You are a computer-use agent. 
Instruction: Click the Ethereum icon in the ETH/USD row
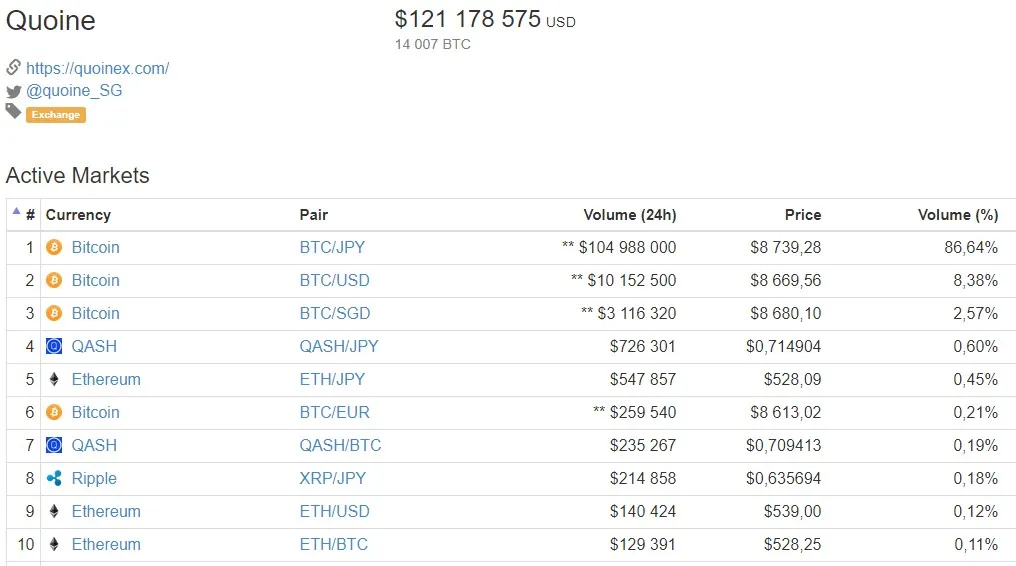54,512
